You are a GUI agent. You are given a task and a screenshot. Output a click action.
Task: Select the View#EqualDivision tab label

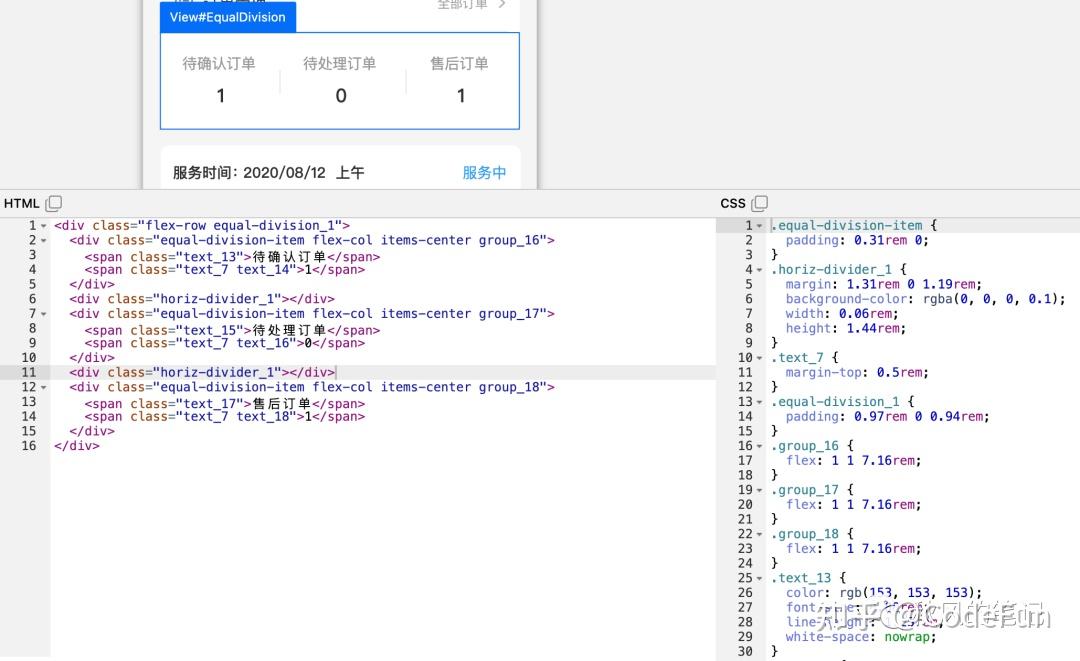(228, 17)
